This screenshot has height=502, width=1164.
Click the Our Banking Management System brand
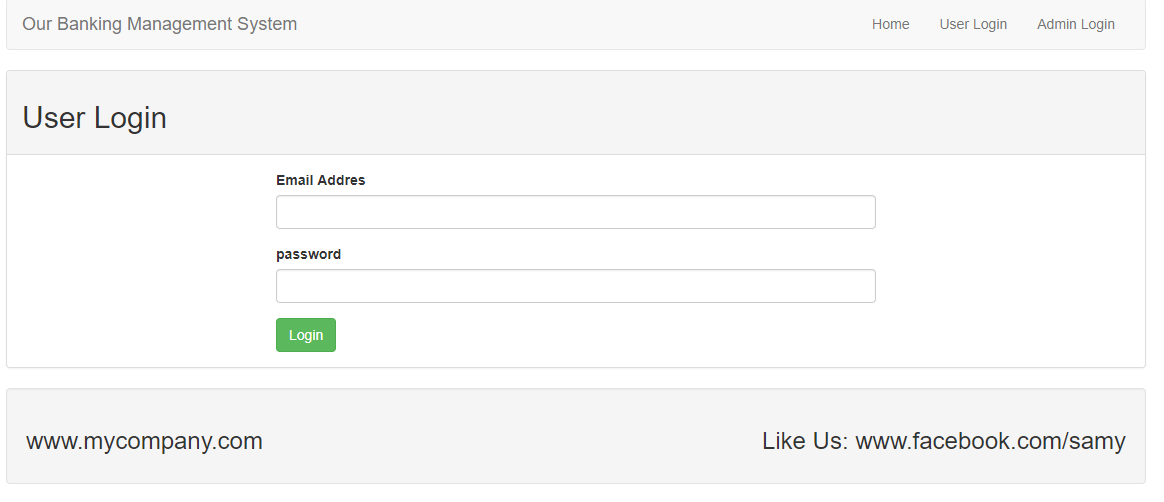click(x=159, y=24)
